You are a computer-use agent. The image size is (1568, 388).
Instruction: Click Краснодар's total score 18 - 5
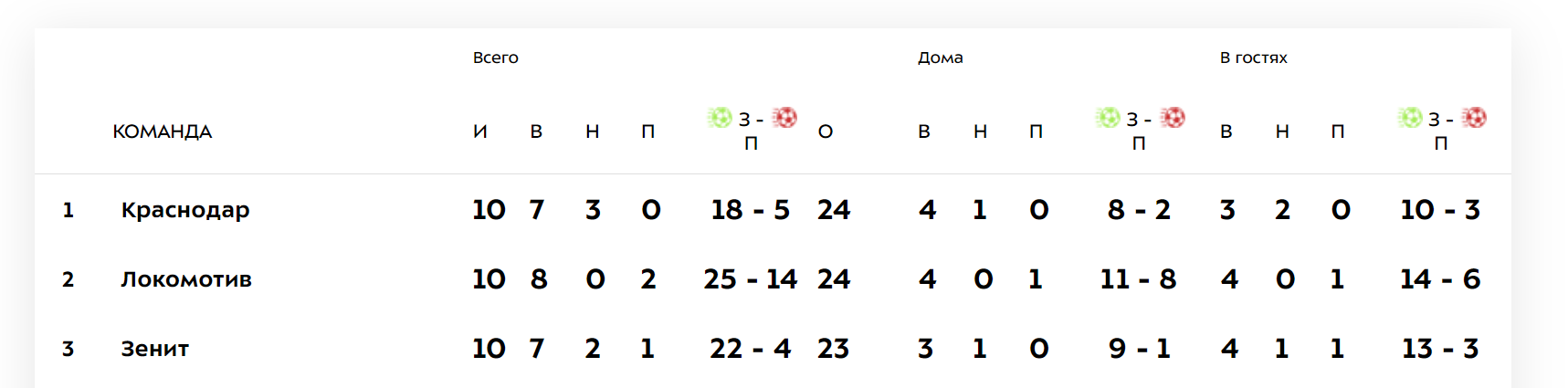point(751,210)
